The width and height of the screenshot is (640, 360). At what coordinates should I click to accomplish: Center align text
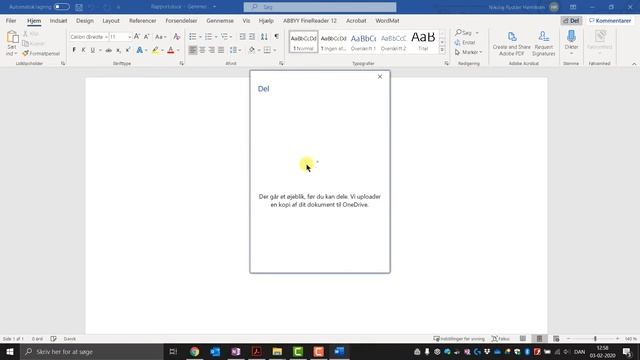(x=202, y=50)
